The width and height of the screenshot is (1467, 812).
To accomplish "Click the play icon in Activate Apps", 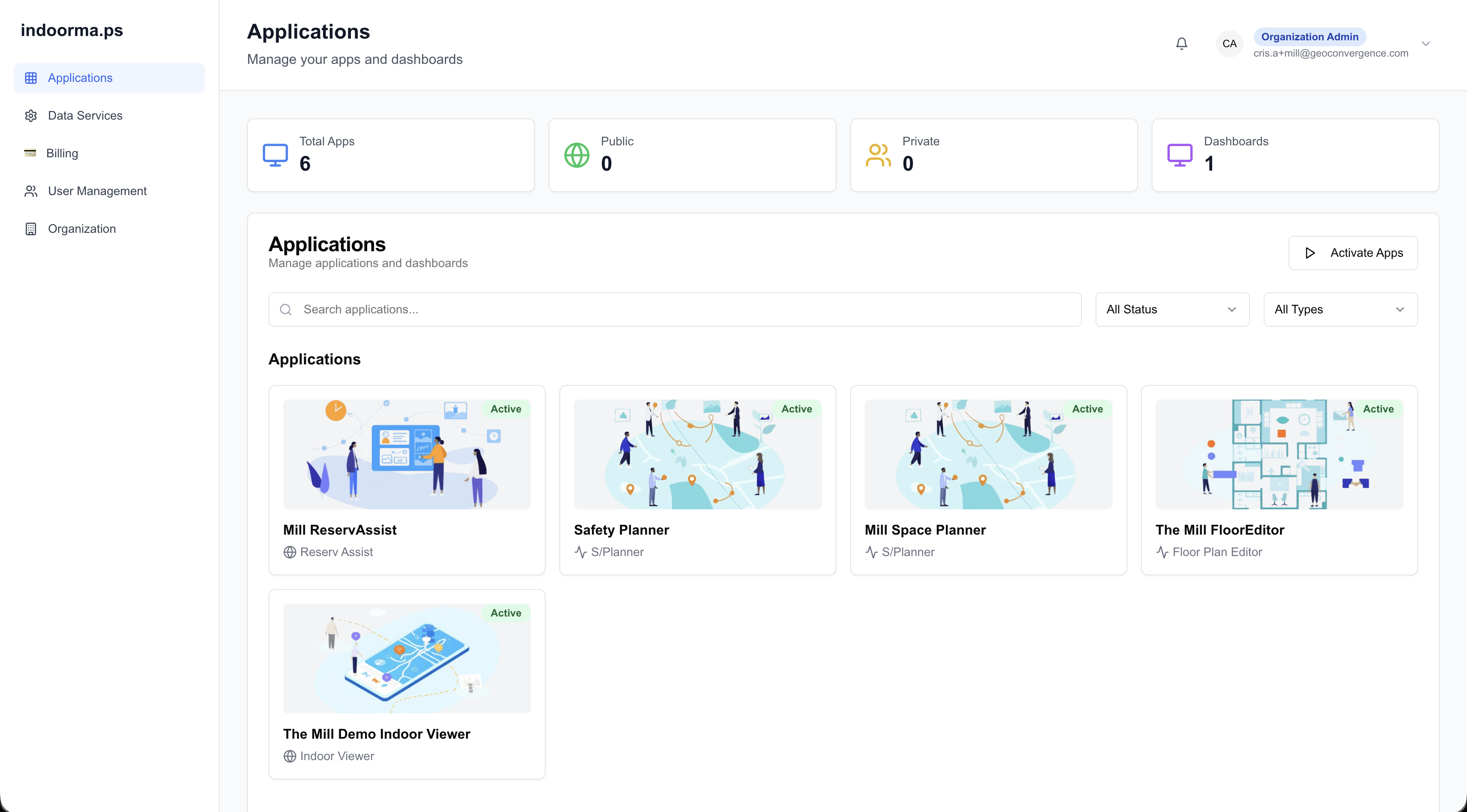I will 1310,253.
